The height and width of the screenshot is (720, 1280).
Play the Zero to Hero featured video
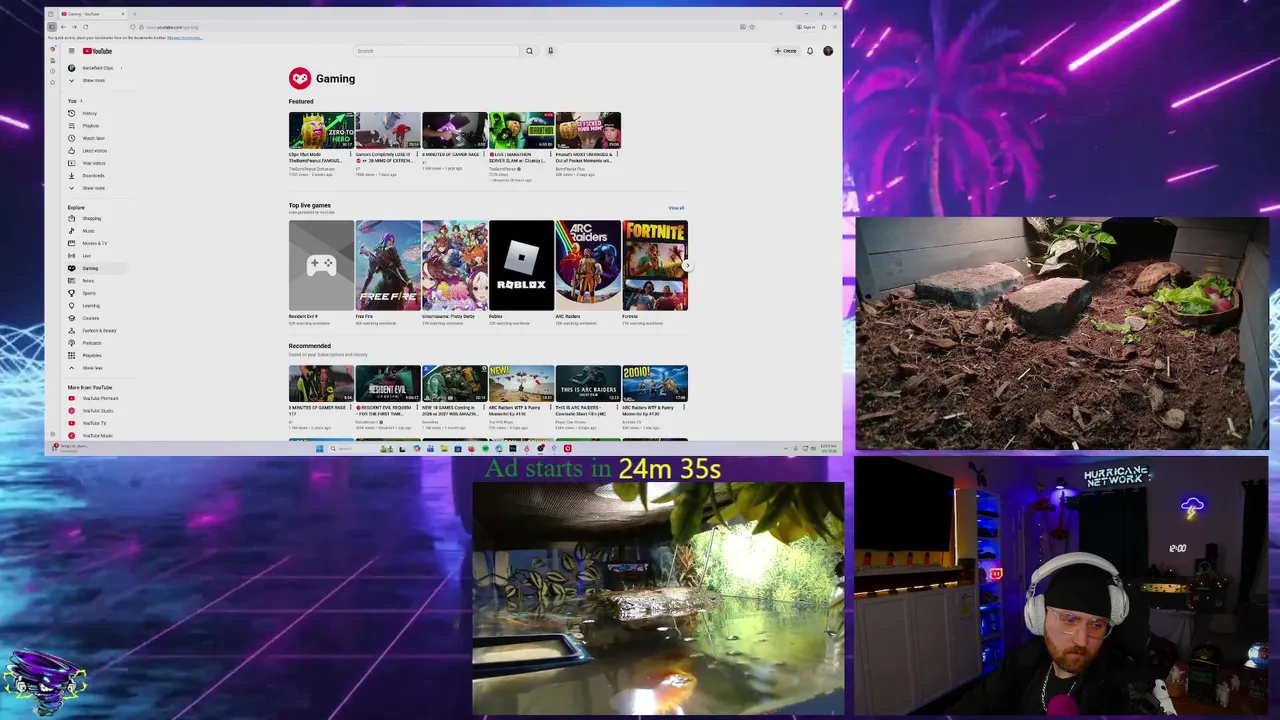click(x=321, y=130)
